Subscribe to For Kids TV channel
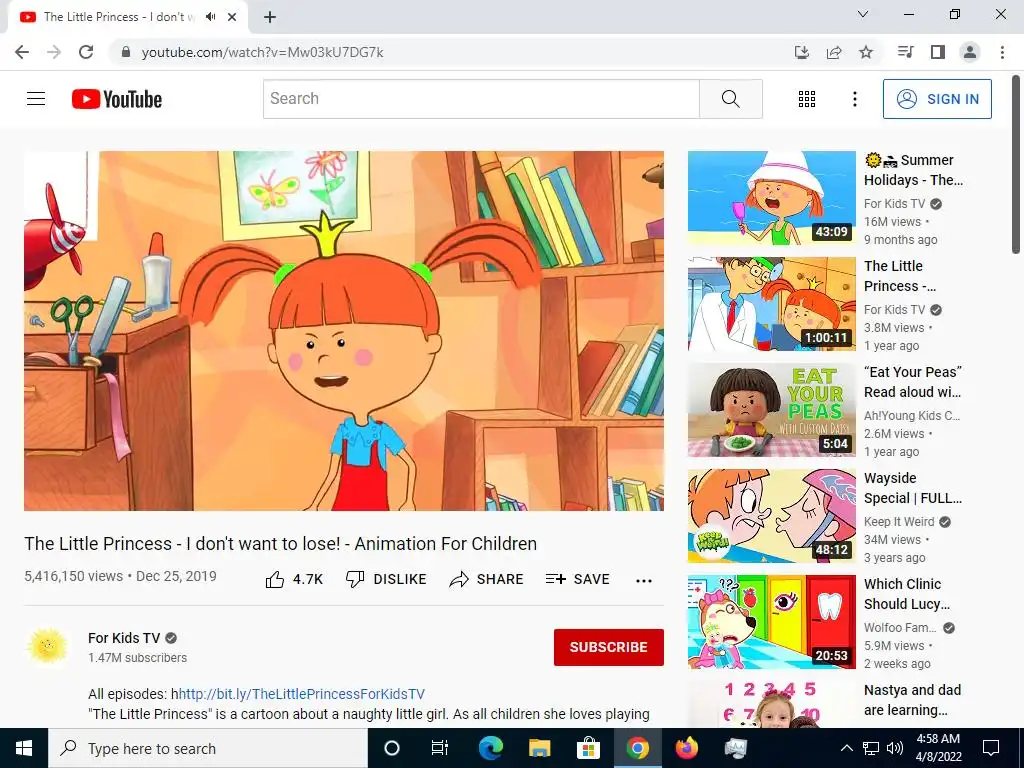The image size is (1024, 768). pos(609,647)
